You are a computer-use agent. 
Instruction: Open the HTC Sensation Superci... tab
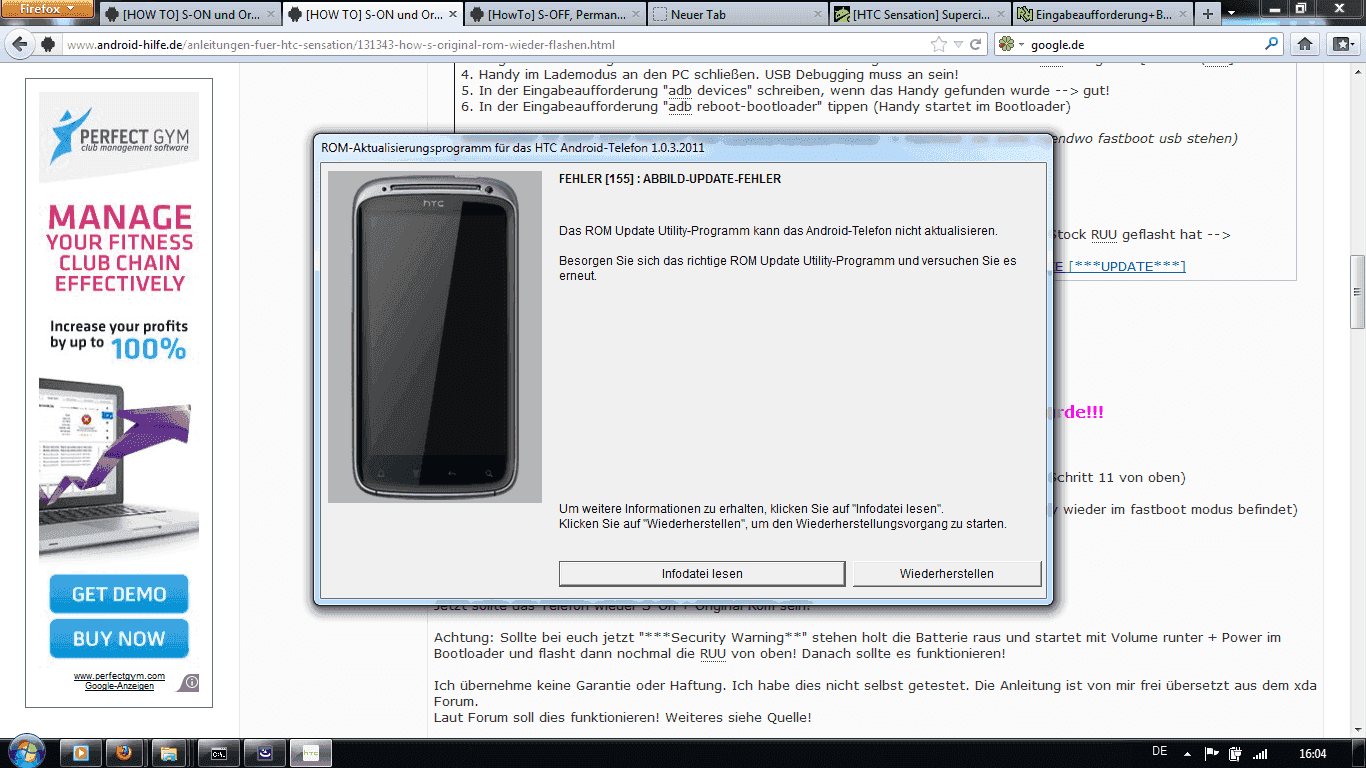(918, 14)
